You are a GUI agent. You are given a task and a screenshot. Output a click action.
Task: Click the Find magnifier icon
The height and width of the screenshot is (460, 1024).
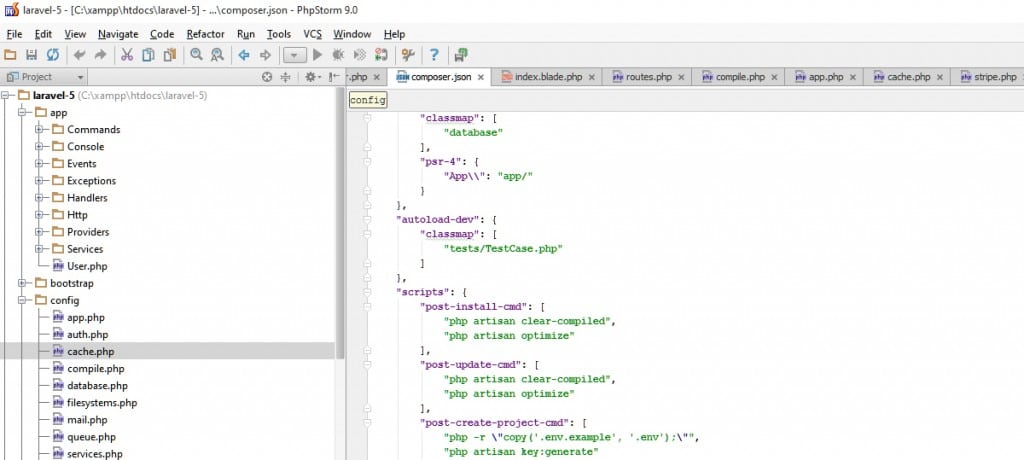[197, 55]
